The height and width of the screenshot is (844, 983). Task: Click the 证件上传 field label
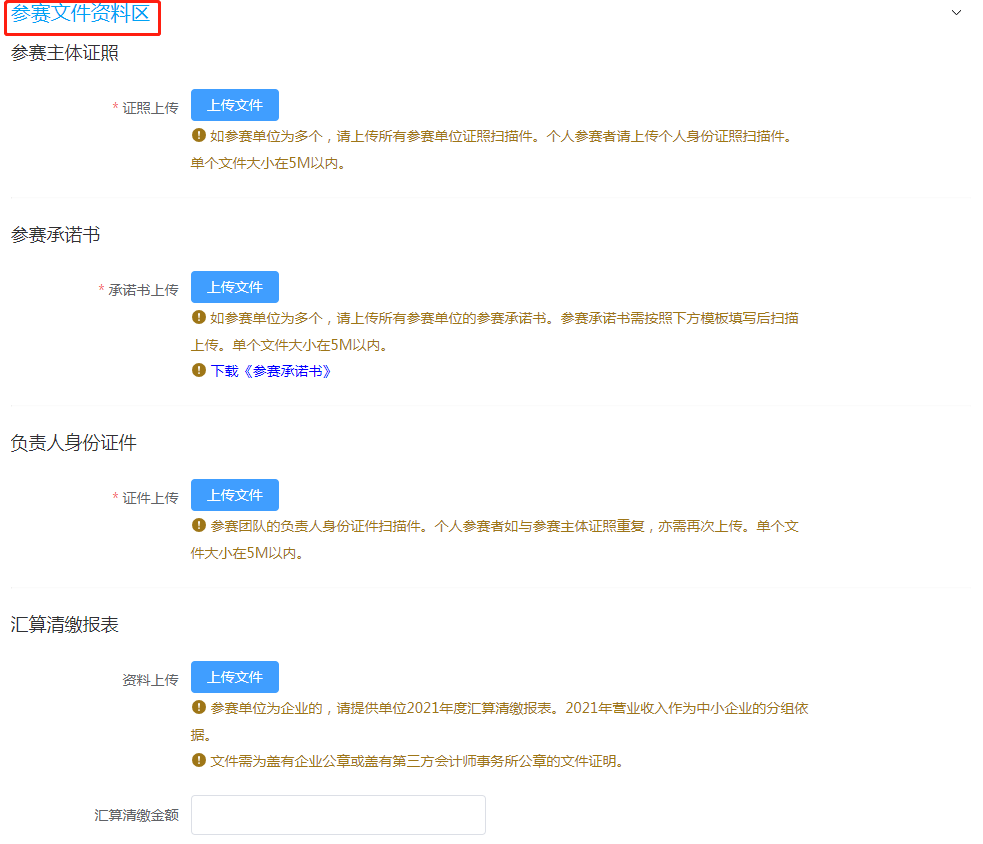tap(150, 498)
